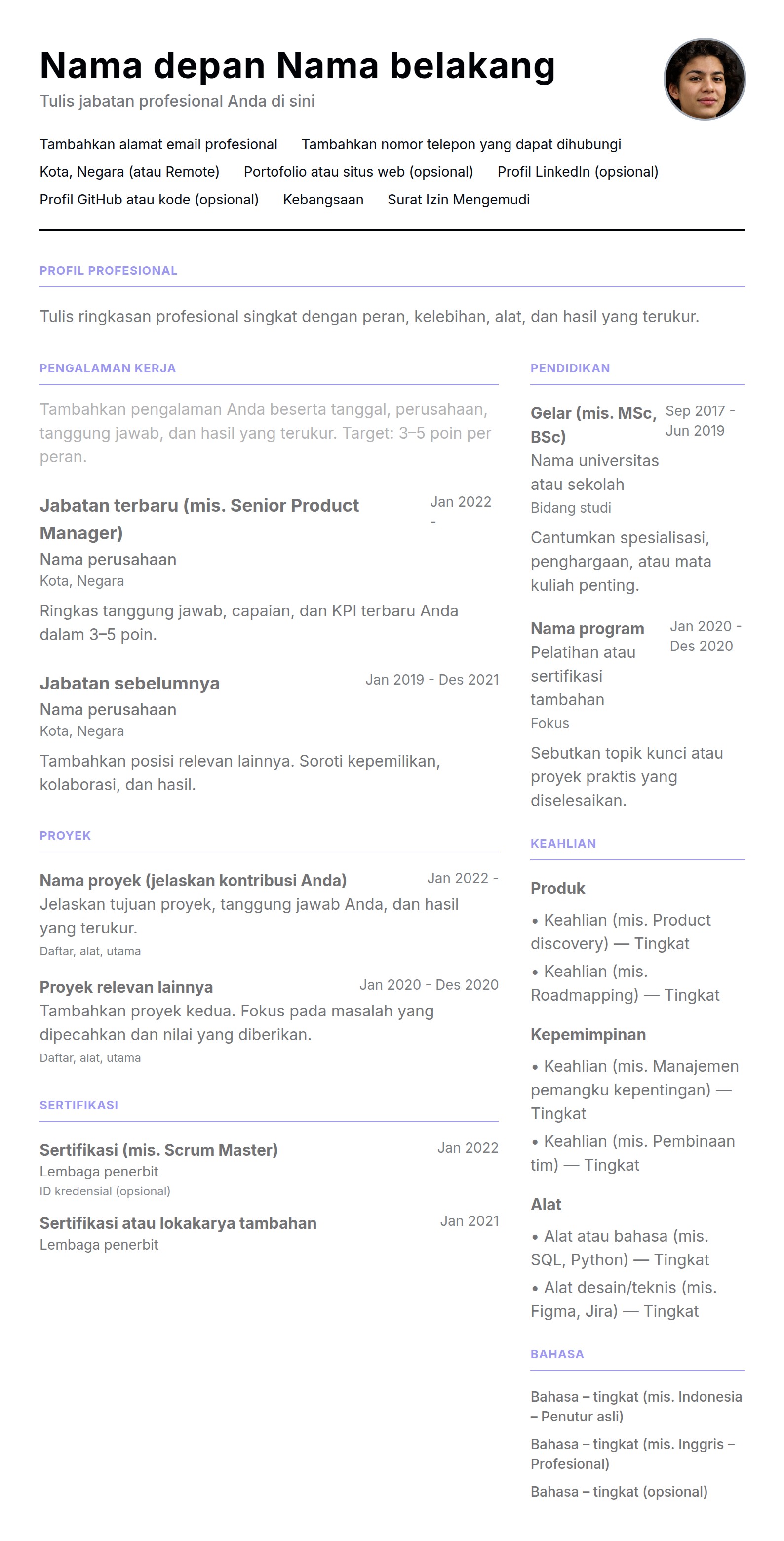Click the LinkedIn profile field
The height and width of the screenshot is (1541, 784).
pos(577,172)
